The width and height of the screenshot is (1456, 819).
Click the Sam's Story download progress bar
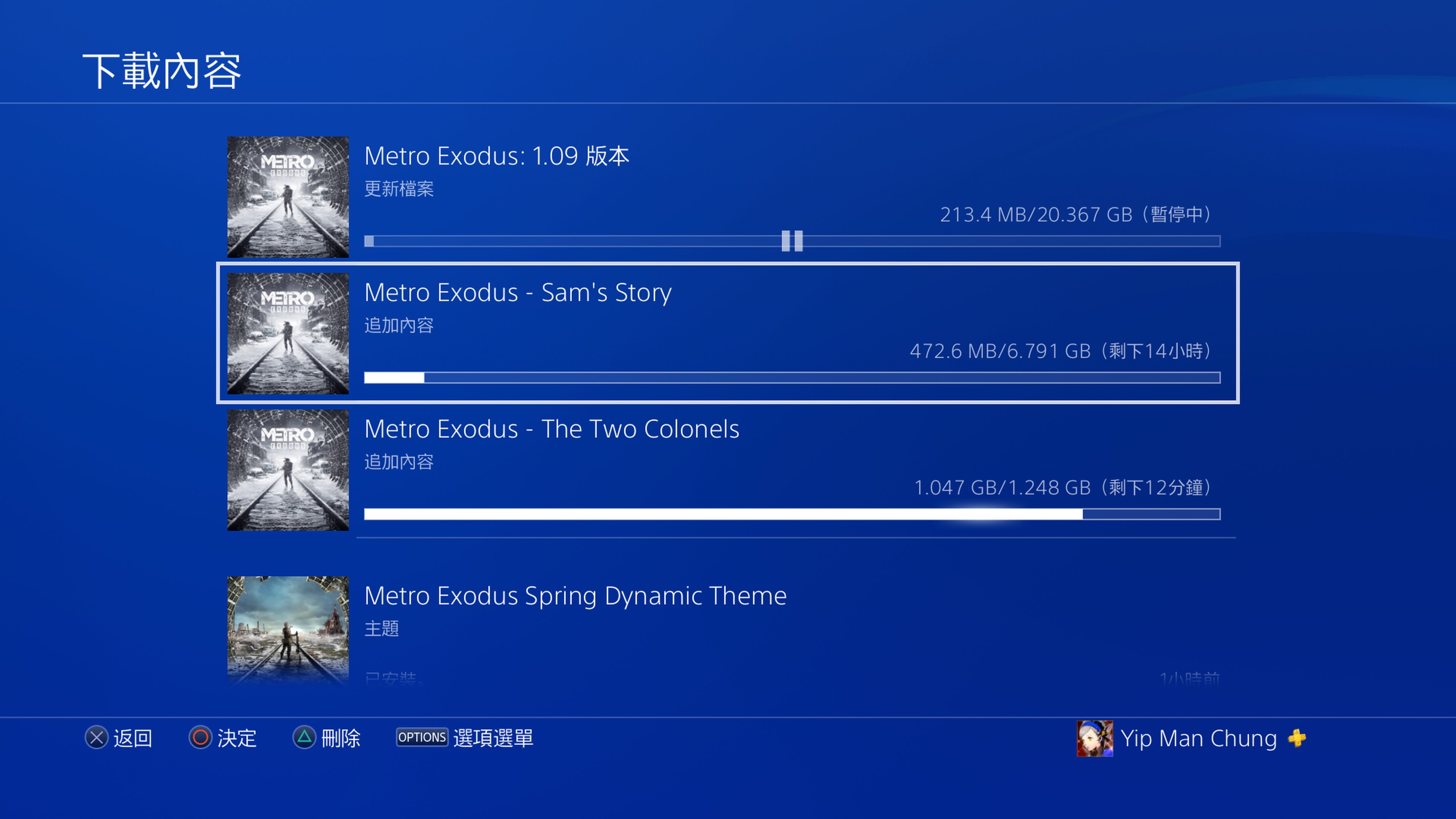(x=792, y=378)
